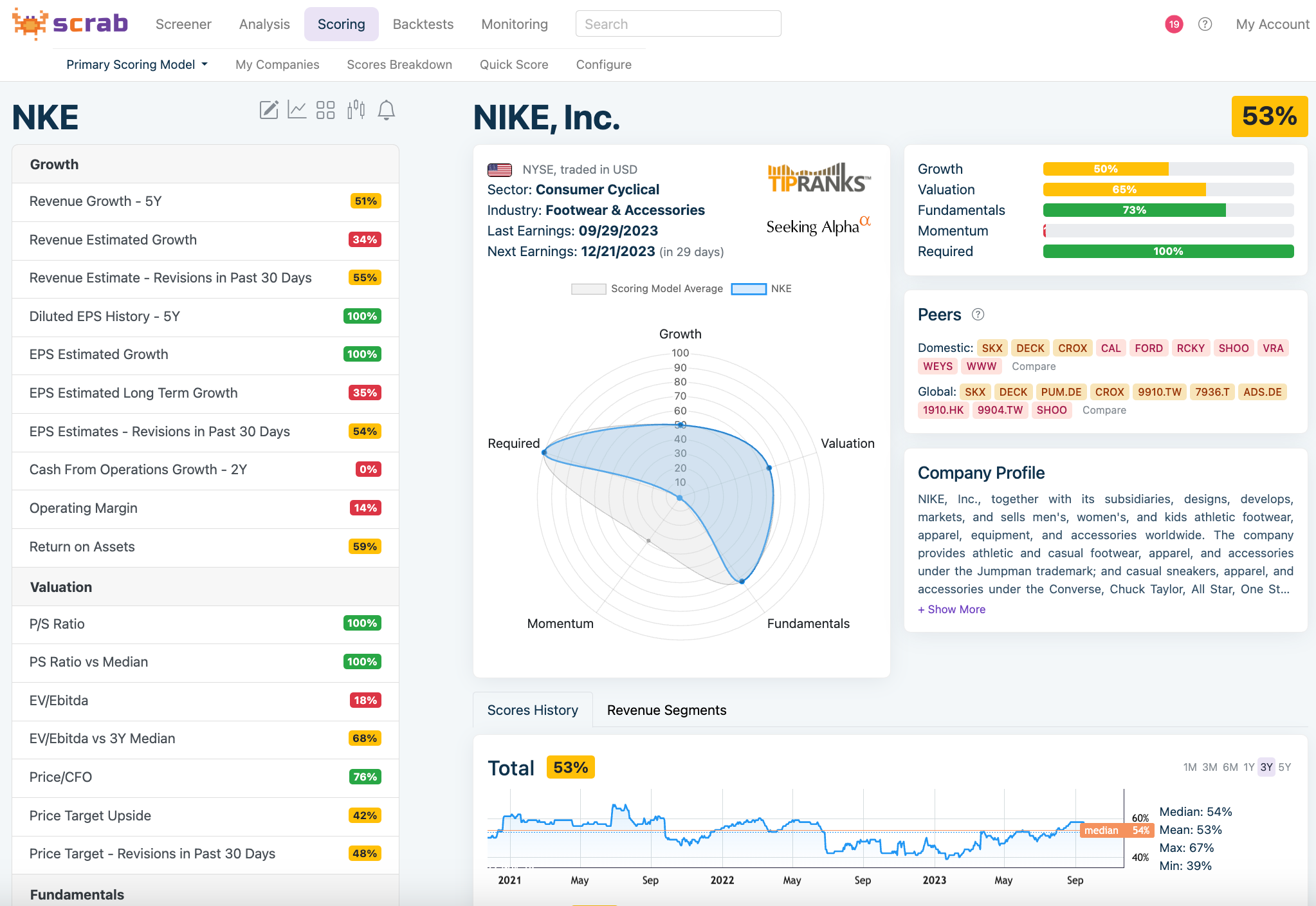Open the Configure tab
The image size is (1316, 906).
[604, 64]
